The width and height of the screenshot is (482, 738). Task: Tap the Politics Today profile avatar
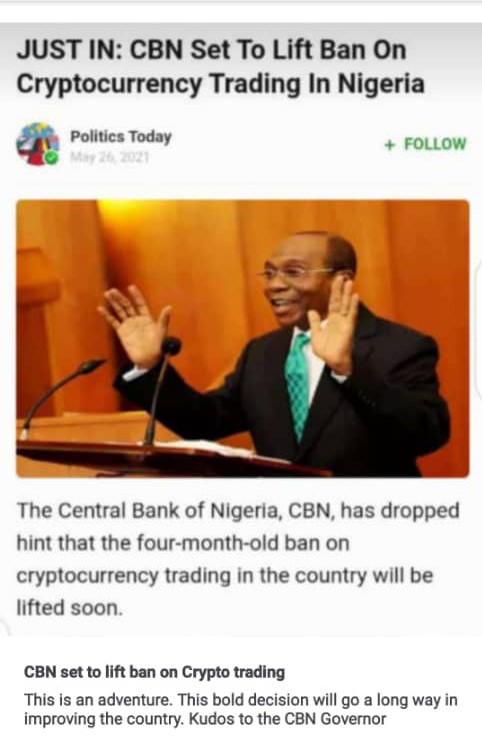pos(38,144)
